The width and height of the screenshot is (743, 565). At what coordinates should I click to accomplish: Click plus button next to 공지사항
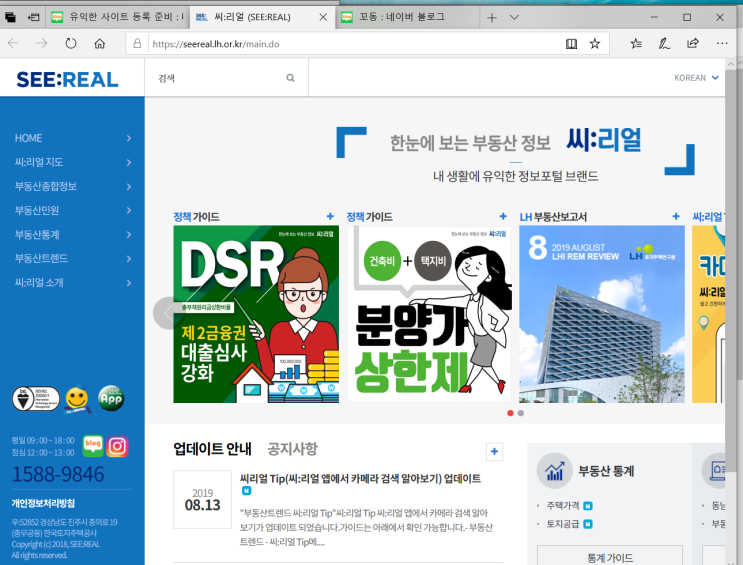coord(494,452)
